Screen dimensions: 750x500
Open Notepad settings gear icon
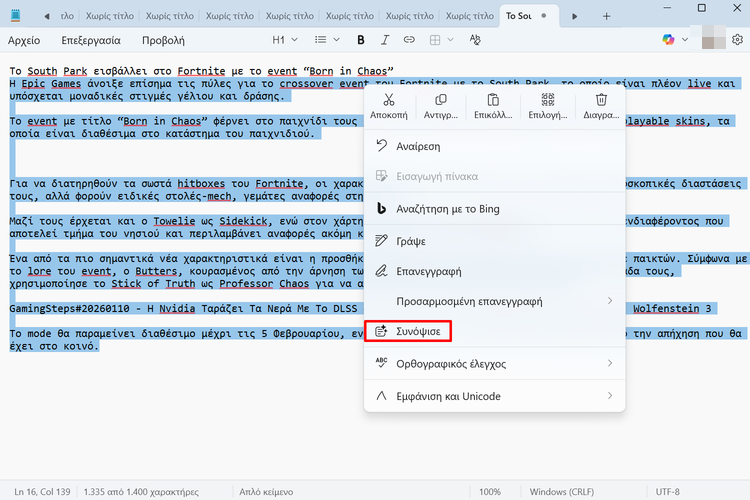[737, 40]
